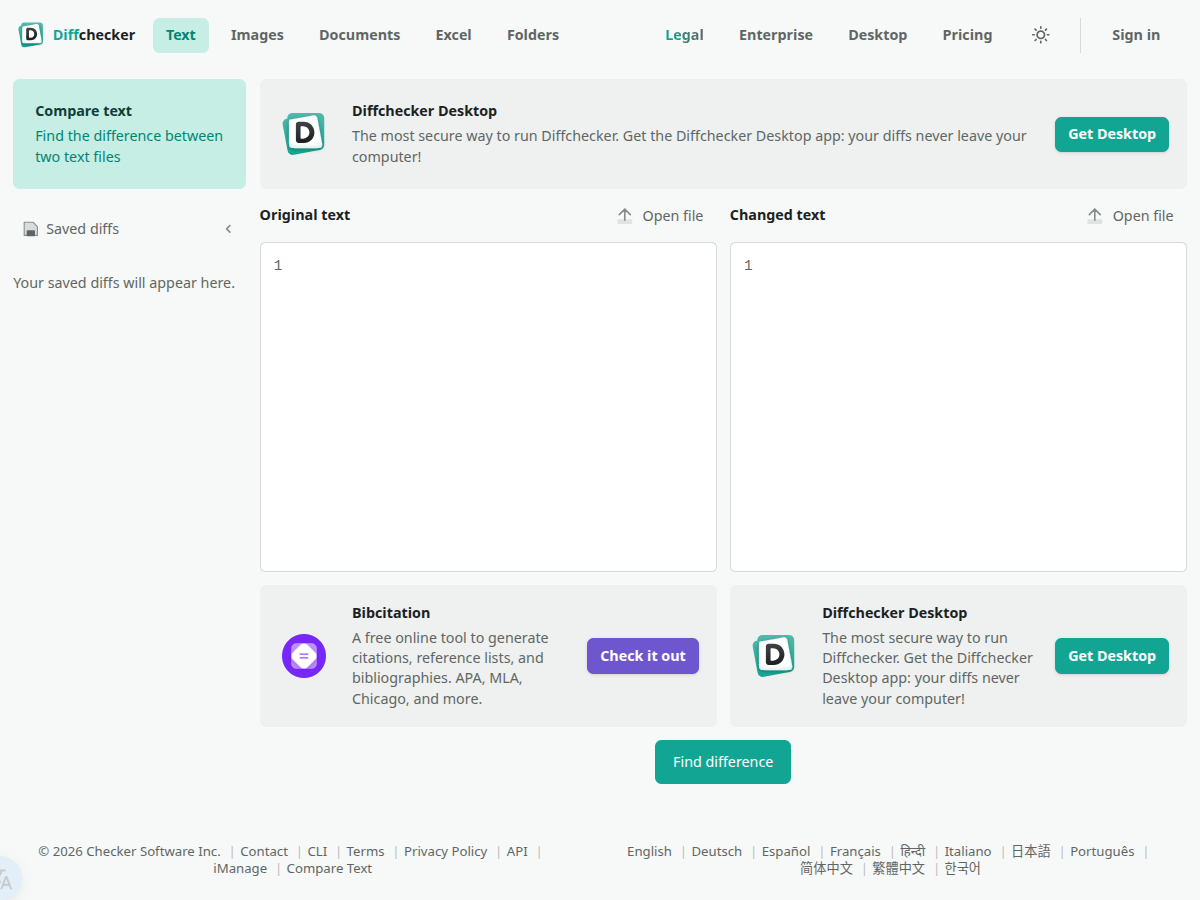Open the Sign in link
The height and width of the screenshot is (900, 1200).
[x=1135, y=35]
